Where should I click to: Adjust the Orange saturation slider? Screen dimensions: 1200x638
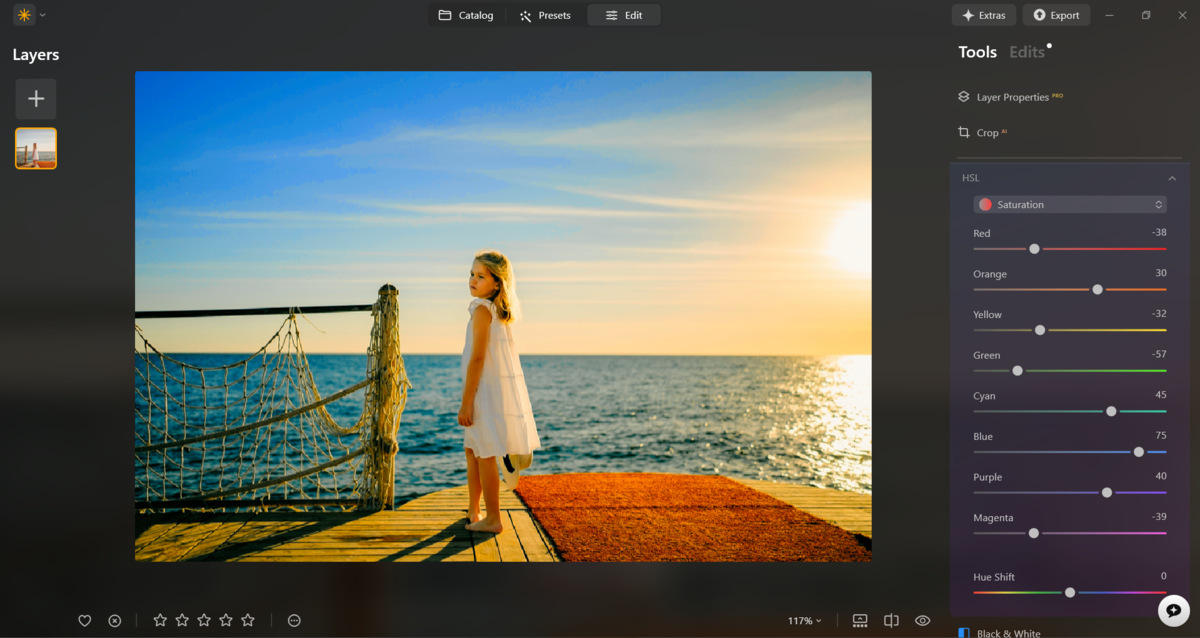1097,289
